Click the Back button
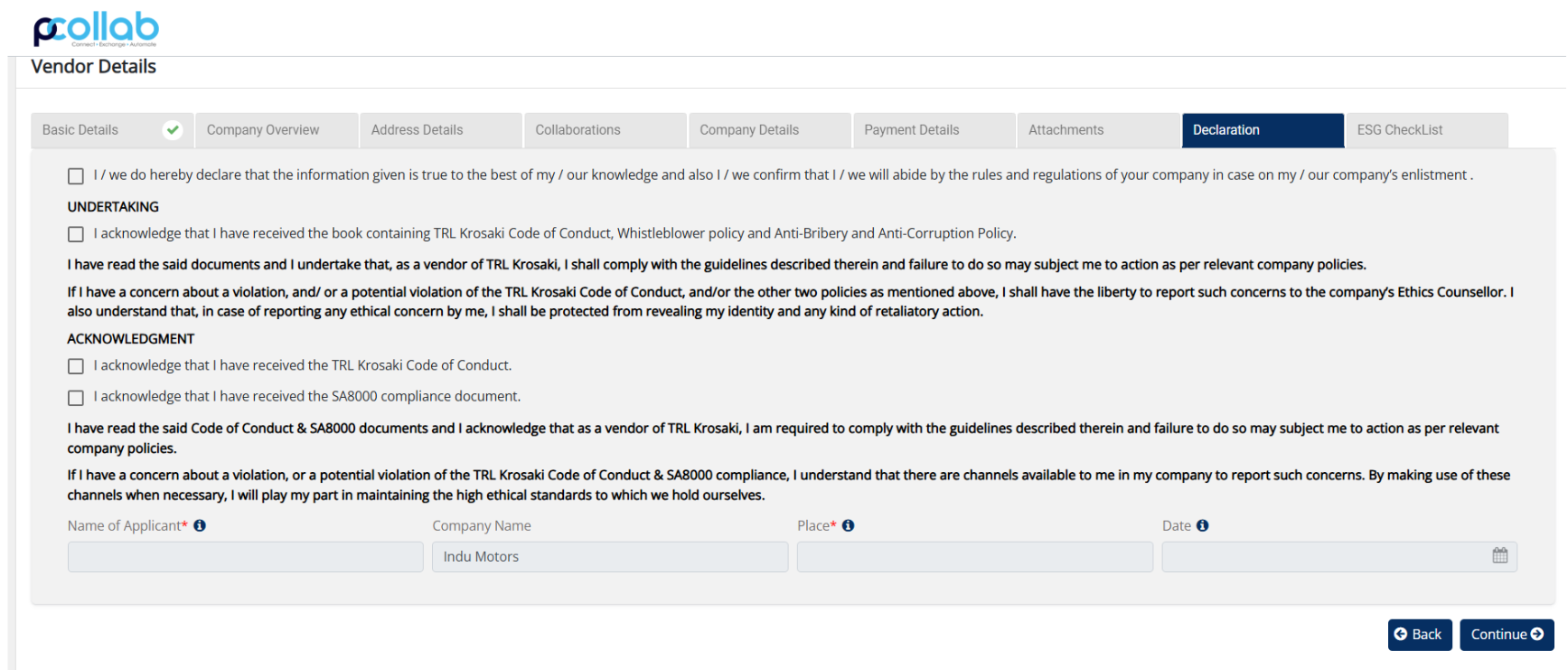Image resolution: width=1568 pixels, height=670 pixels. [1420, 635]
